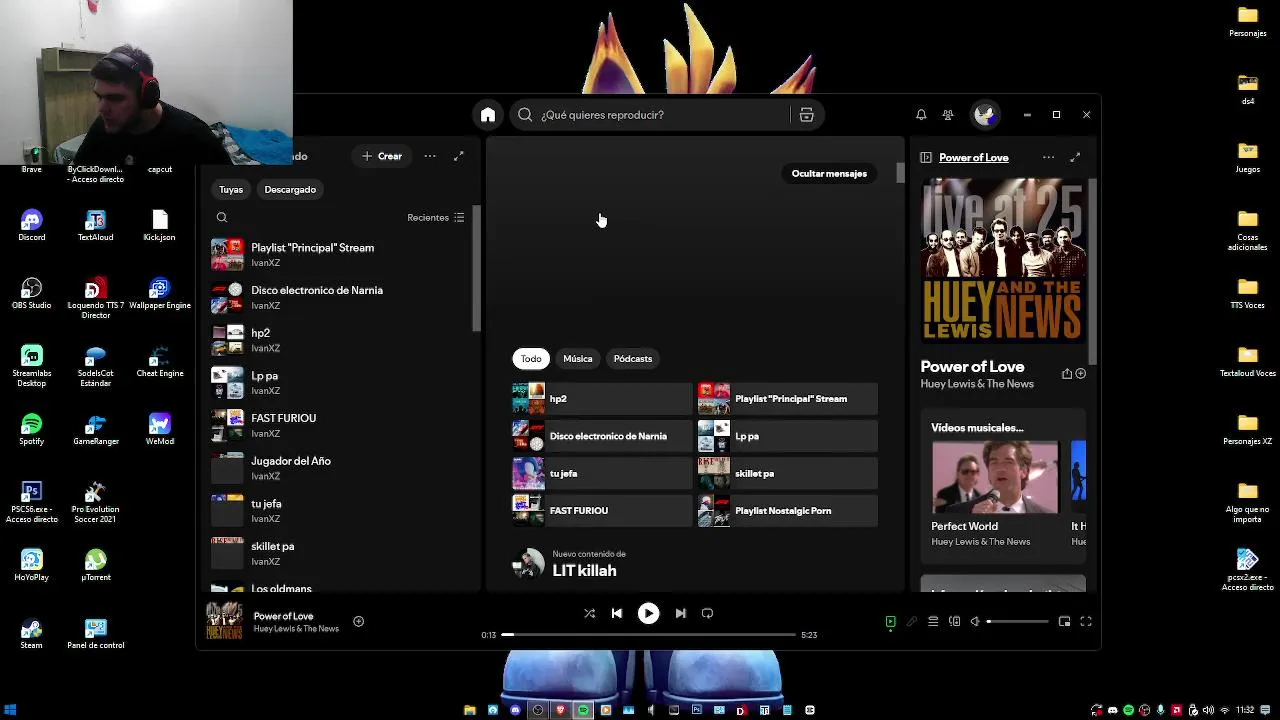Image resolution: width=1280 pixels, height=720 pixels.
Task: Open Playlist "Principal" Stream card in home grid
Action: pos(787,399)
